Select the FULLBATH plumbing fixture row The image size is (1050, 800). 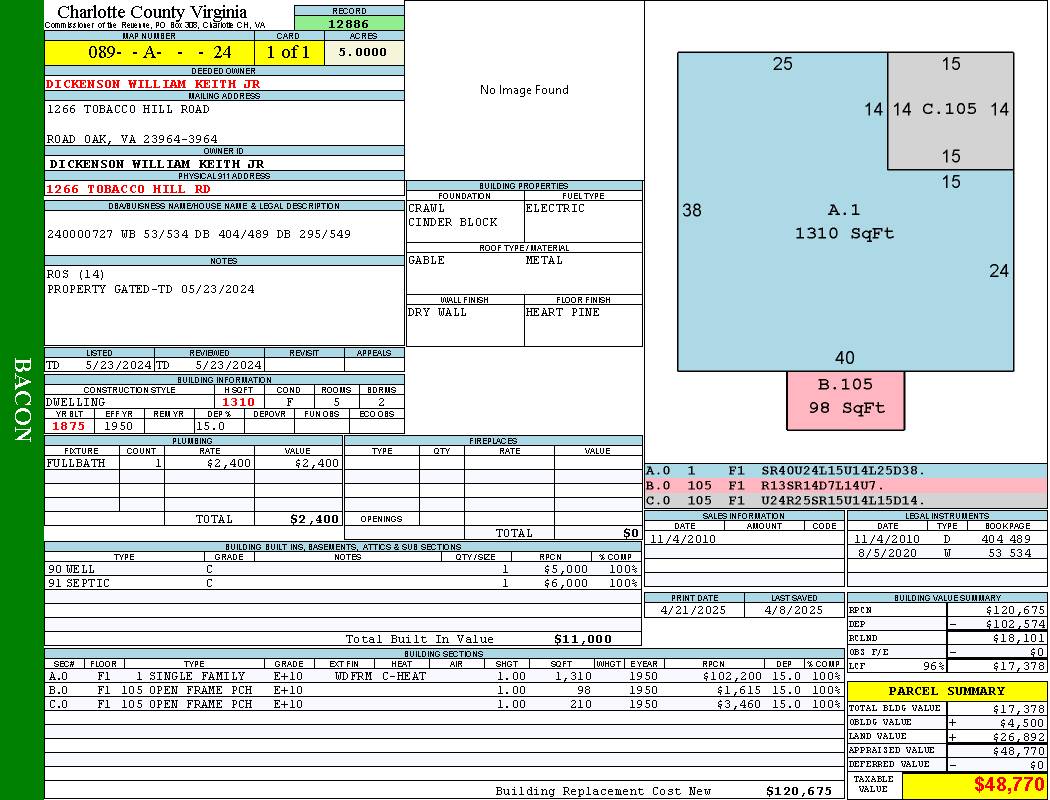pyautogui.click(x=194, y=464)
